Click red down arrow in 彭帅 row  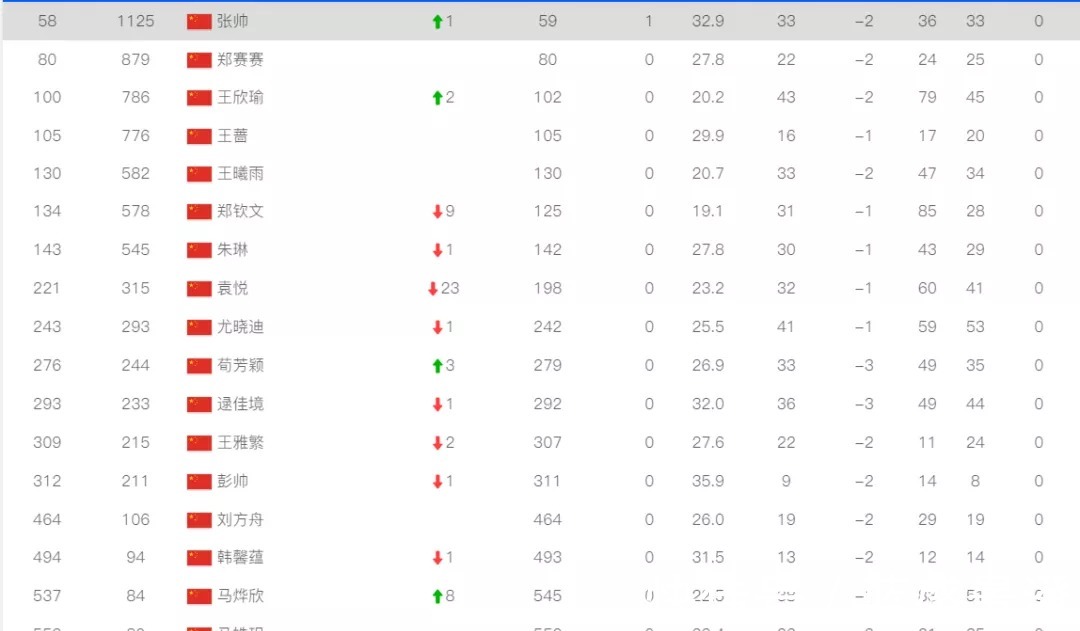[x=437, y=482]
